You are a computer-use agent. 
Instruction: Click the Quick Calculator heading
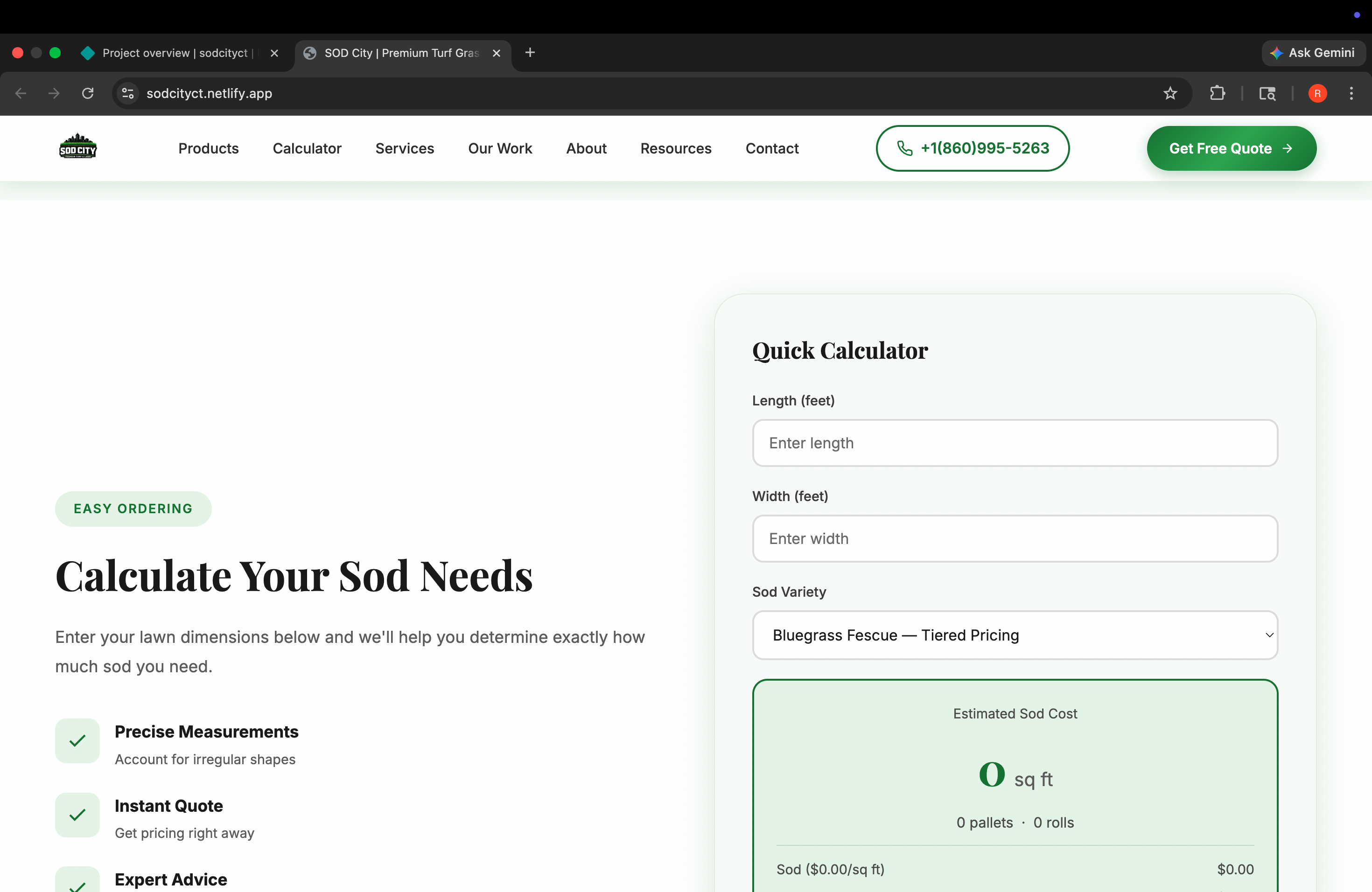click(840, 350)
